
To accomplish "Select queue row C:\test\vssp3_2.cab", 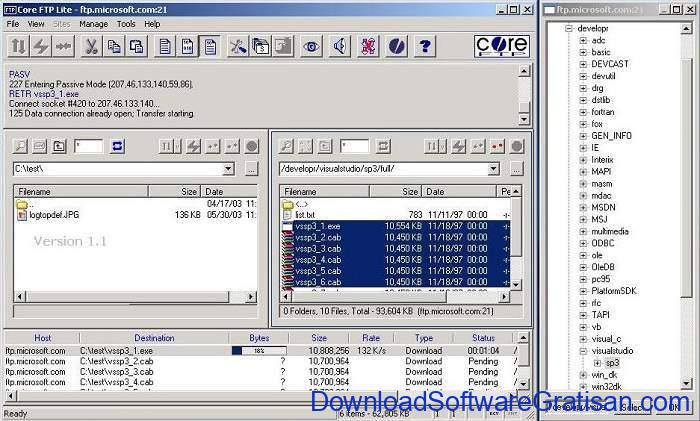I will point(259,361).
